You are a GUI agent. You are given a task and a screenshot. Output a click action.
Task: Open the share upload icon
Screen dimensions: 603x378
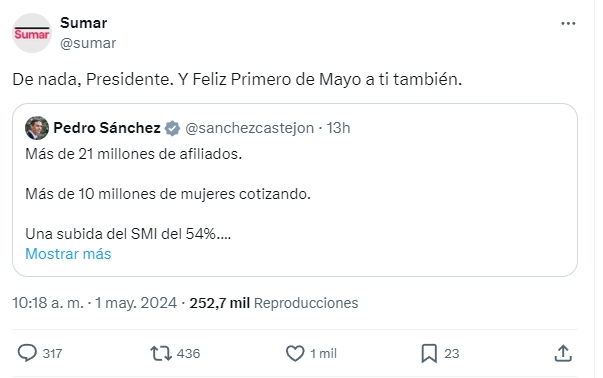(x=563, y=353)
